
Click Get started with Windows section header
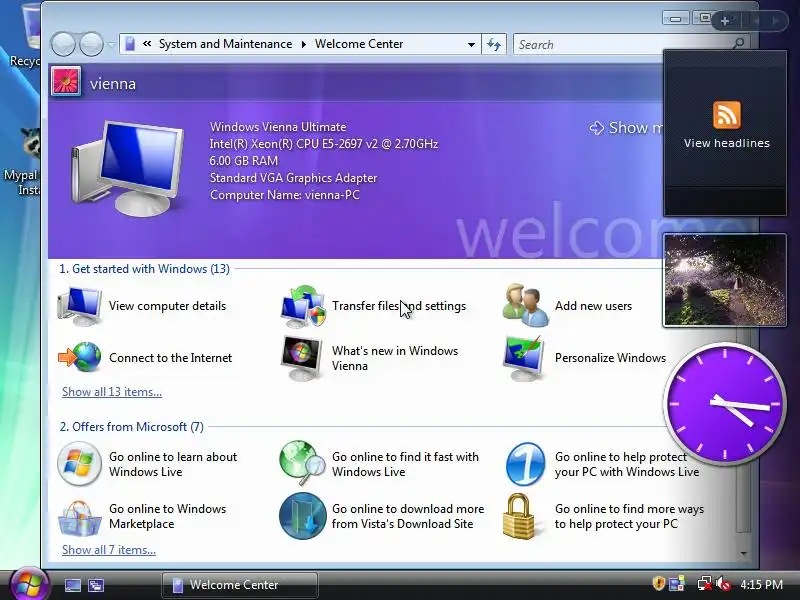pos(144,269)
